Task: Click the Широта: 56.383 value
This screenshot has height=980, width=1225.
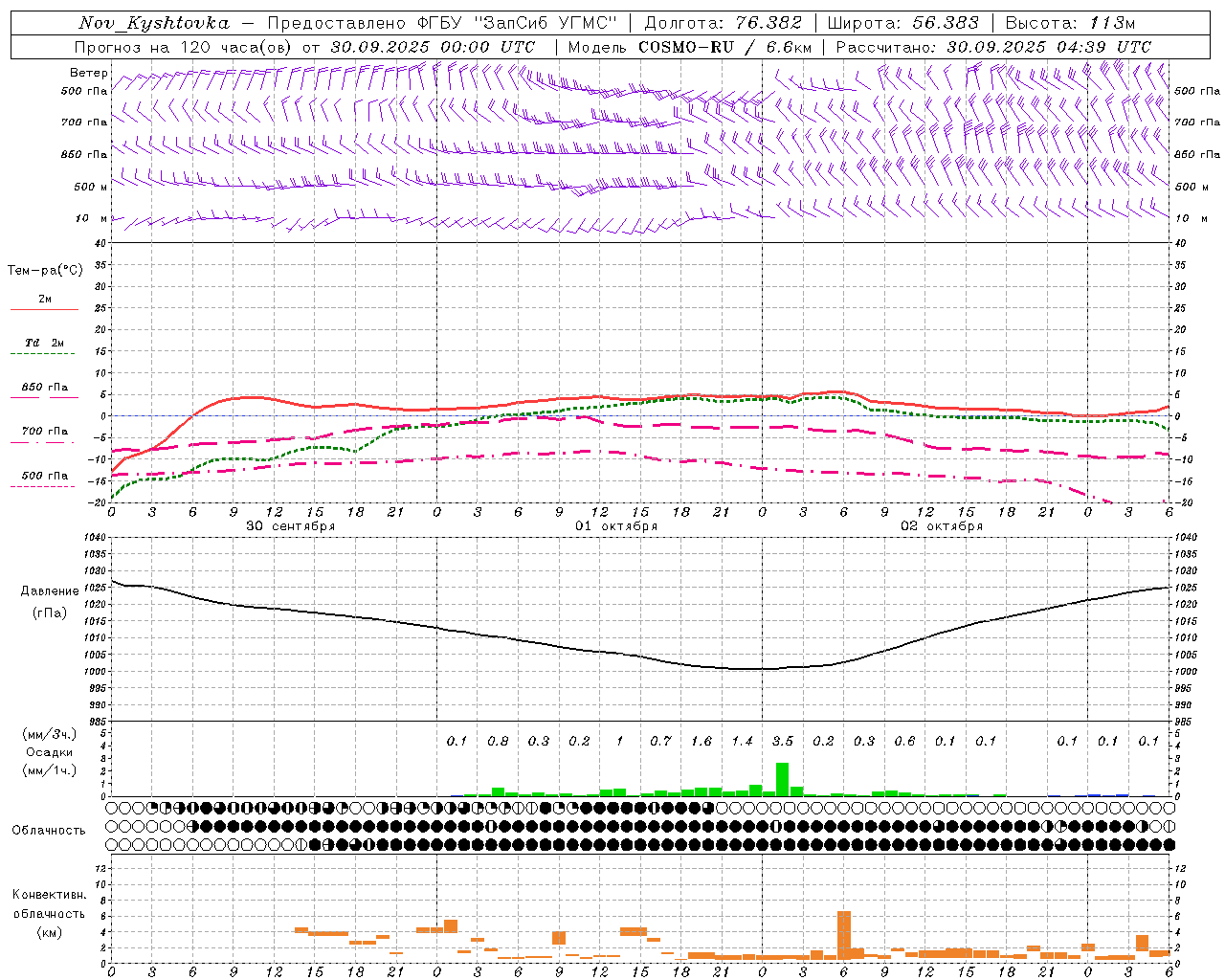Action: click(903, 23)
